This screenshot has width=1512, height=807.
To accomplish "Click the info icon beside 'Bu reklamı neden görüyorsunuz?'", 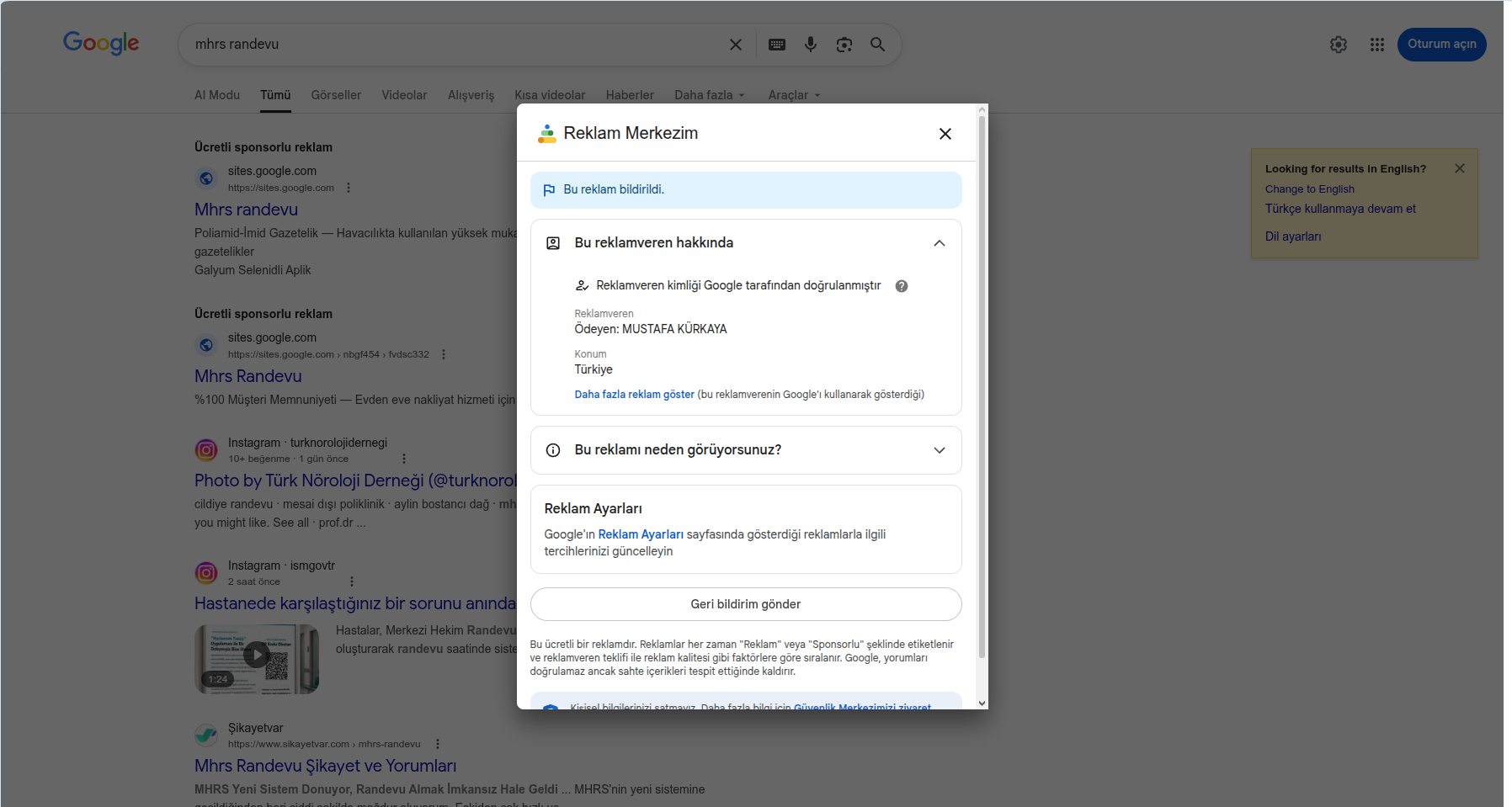I will [x=553, y=450].
